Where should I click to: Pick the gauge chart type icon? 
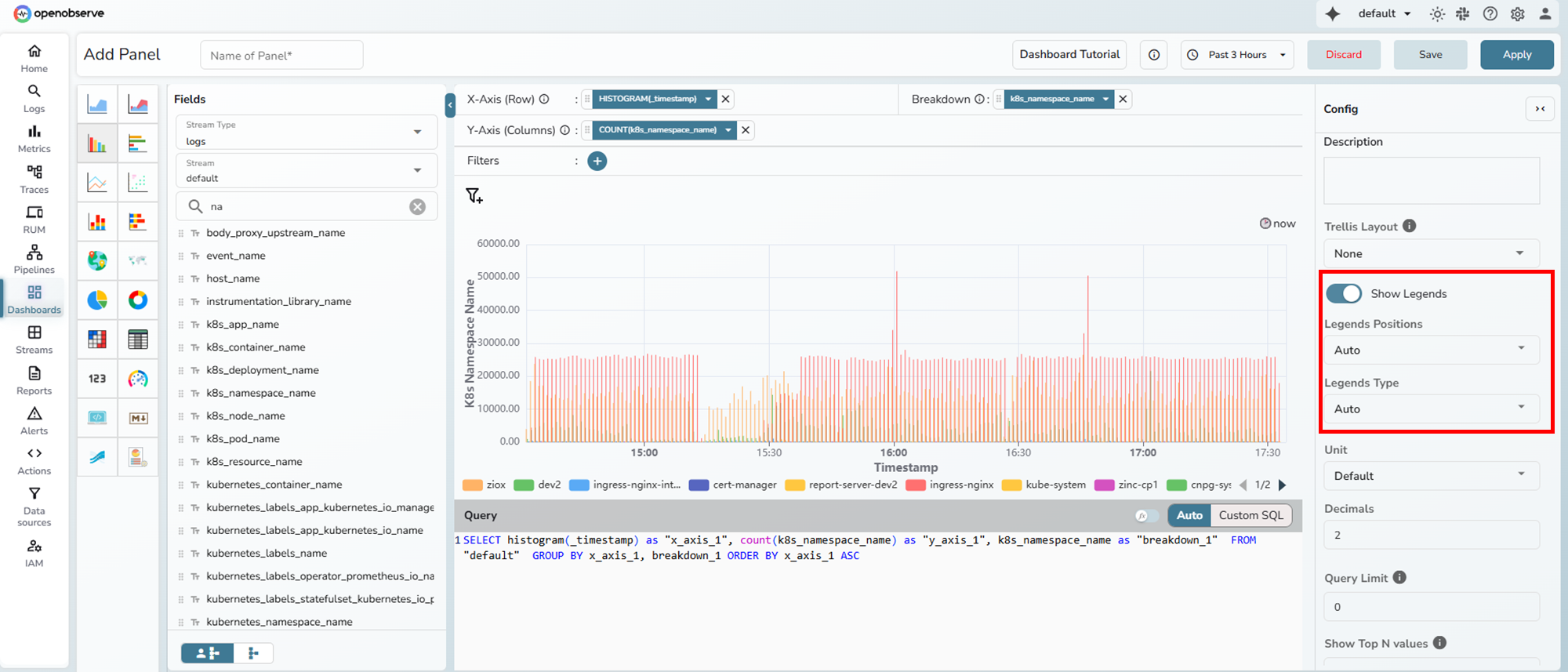click(x=138, y=379)
